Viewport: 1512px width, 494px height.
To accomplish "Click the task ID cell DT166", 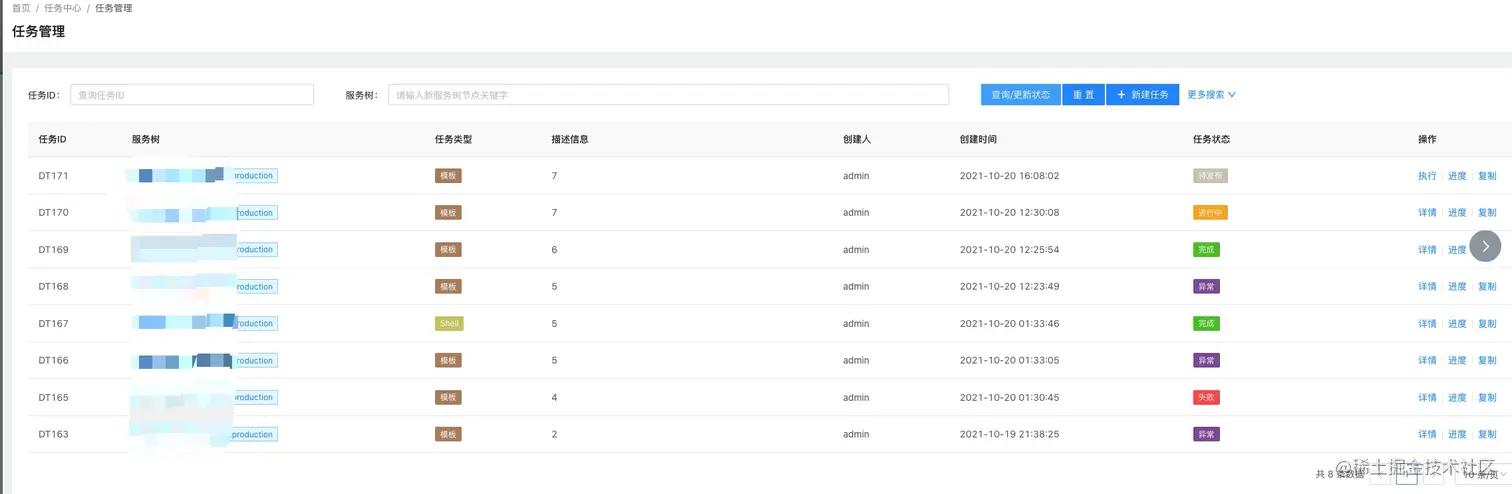I will (x=53, y=361).
